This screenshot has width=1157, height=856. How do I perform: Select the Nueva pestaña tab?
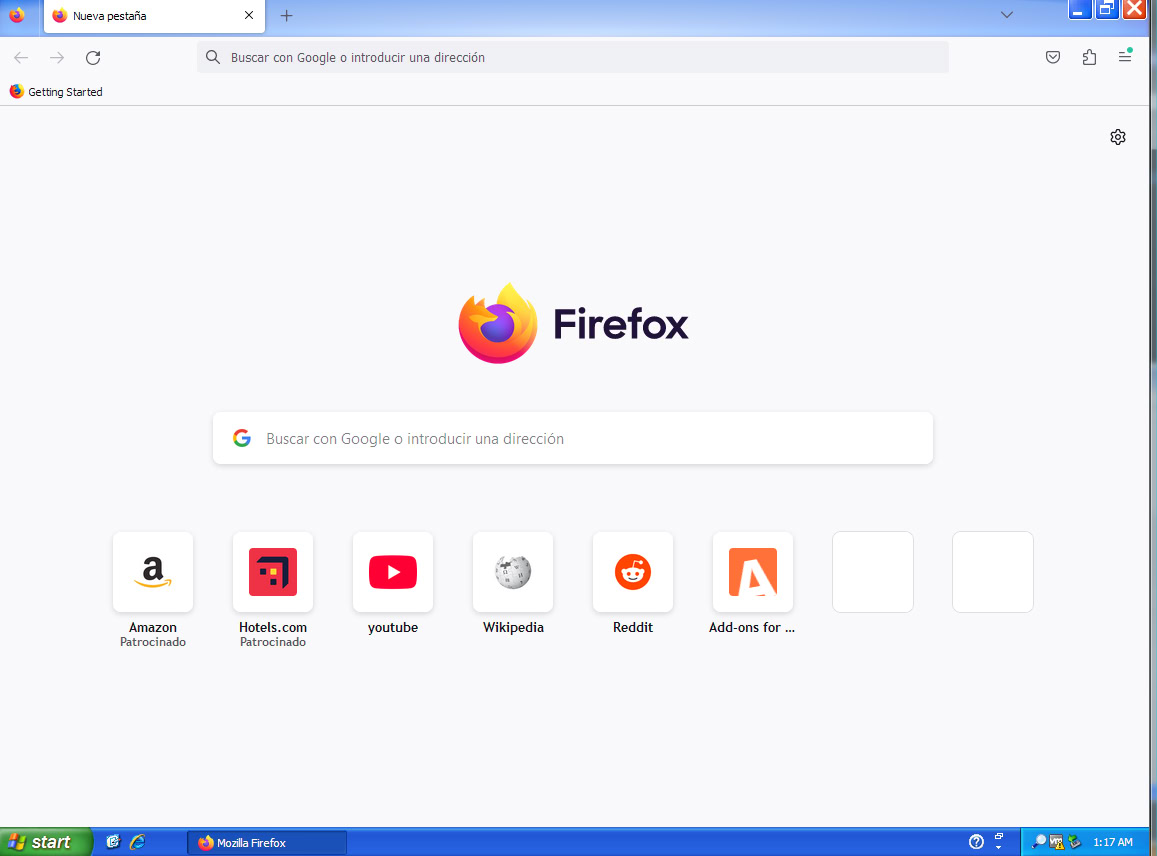coord(154,16)
